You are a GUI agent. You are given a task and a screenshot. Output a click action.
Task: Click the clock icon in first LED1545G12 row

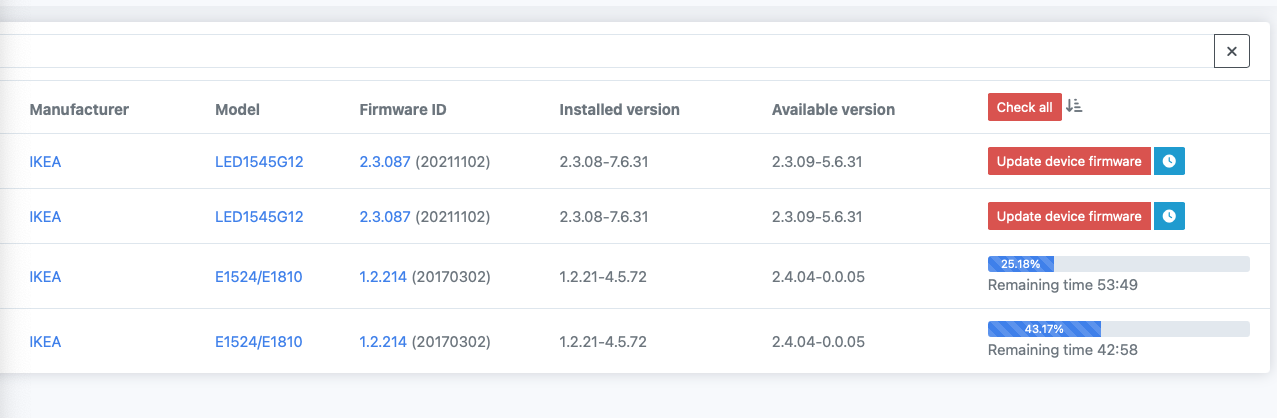(1170, 162)
